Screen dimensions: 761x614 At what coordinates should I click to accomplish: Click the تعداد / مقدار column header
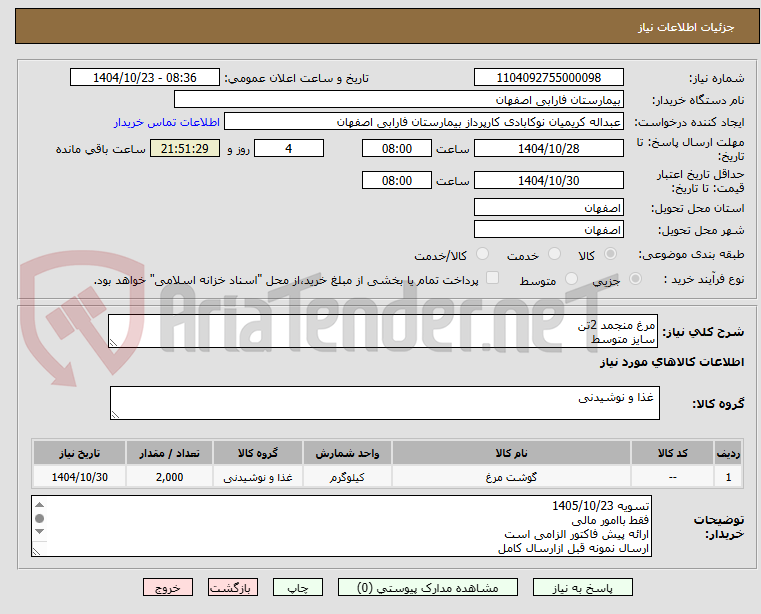169,453
